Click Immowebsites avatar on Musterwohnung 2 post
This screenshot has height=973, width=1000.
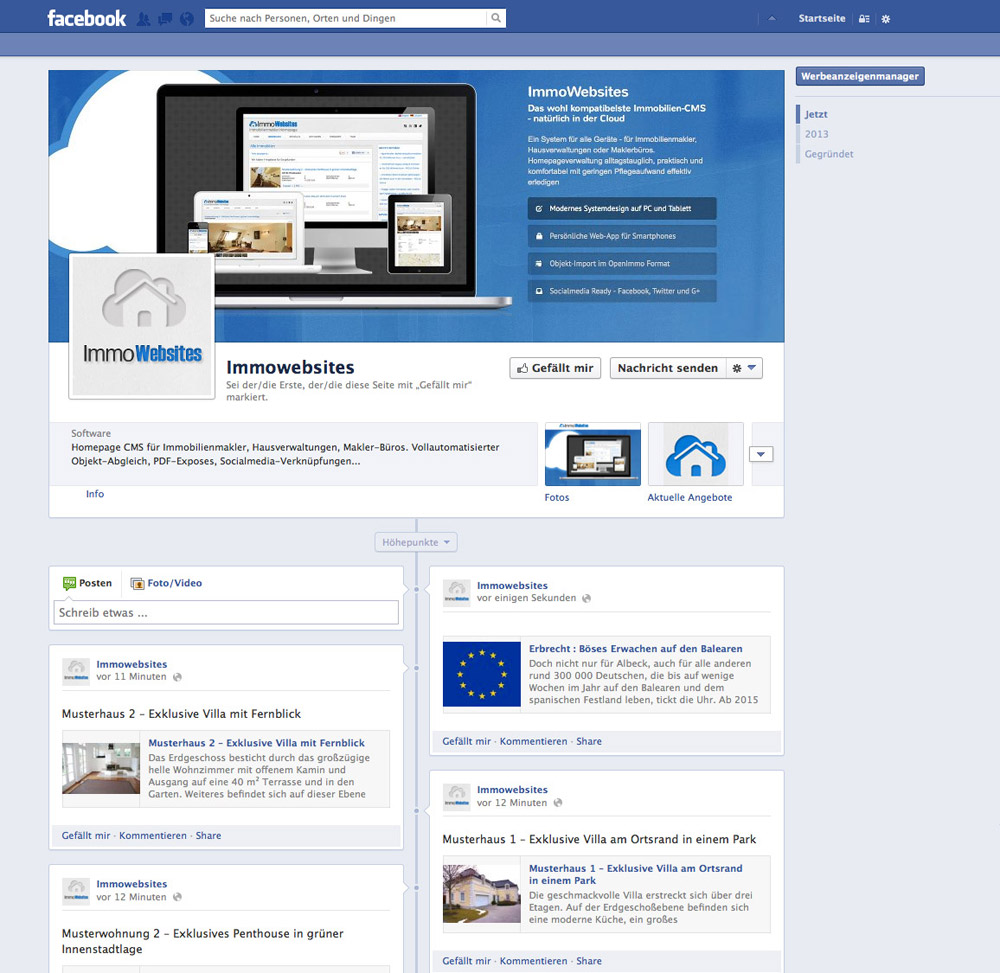point(76,891)
